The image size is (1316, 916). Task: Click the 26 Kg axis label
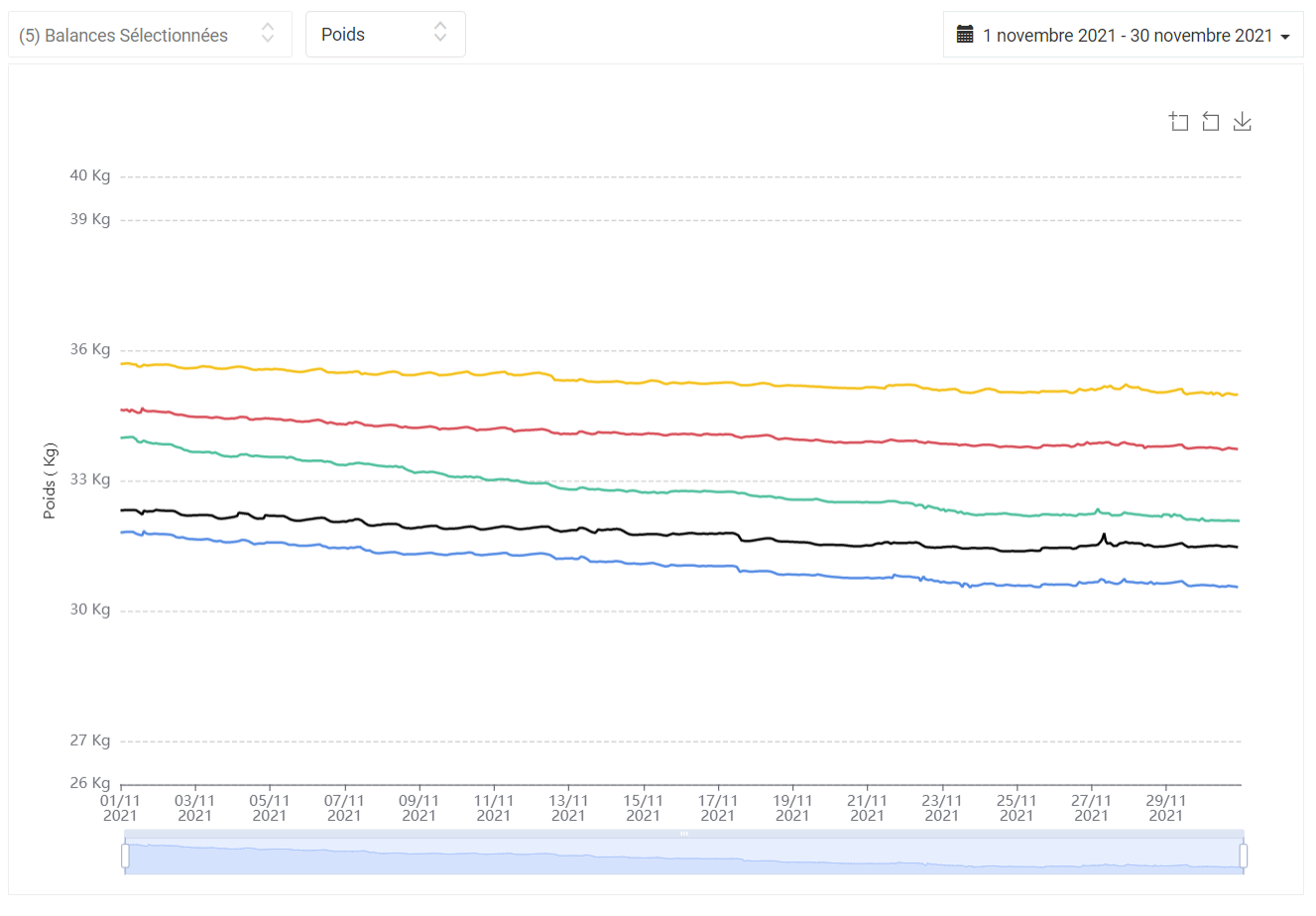89,783
